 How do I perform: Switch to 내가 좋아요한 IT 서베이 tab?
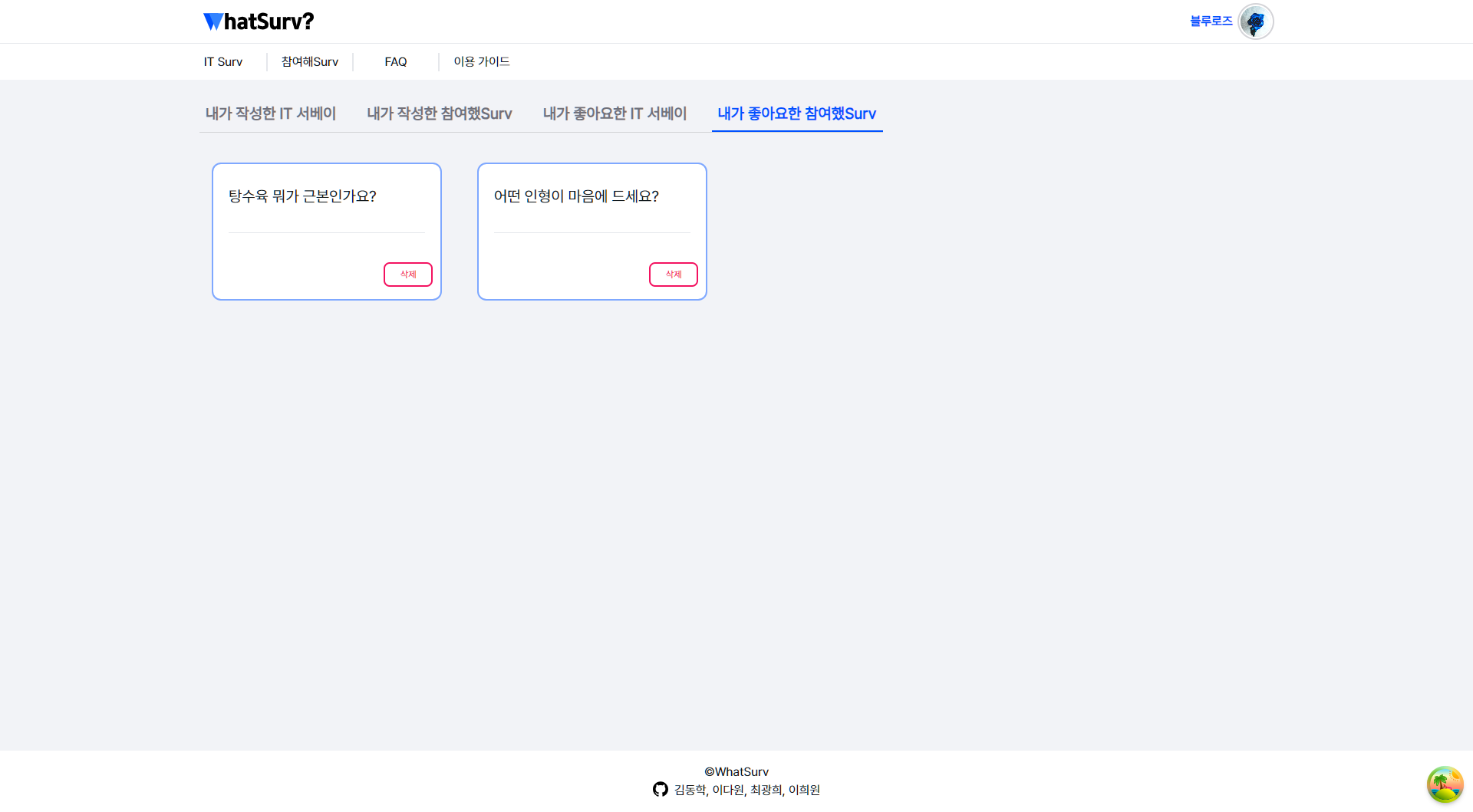coord(615,113)
